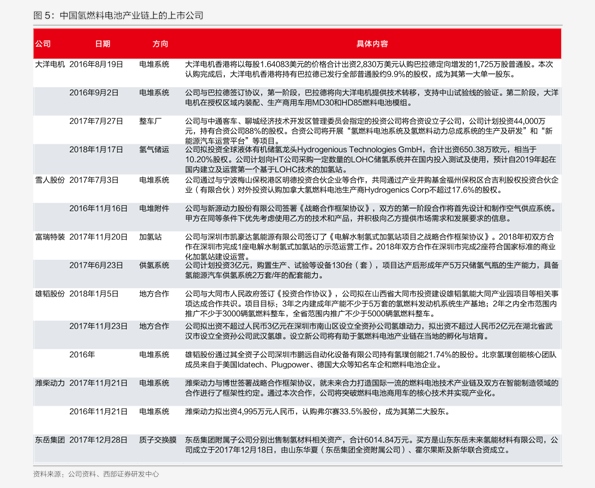This screenshot has width=595, height=488.
Task: Select the 大洋电机 company cell
Action: [x=50, y=64]
